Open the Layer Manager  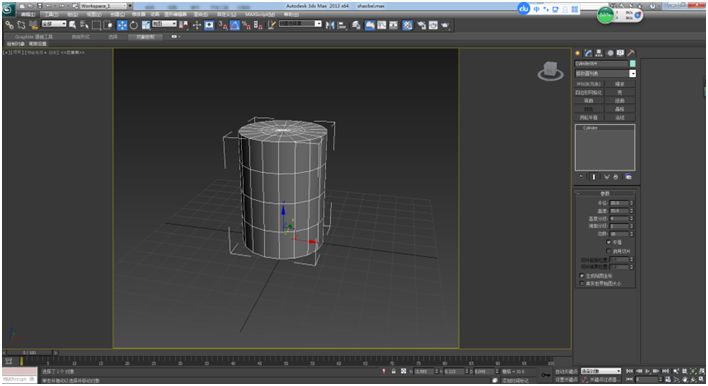tap(356, 25)
